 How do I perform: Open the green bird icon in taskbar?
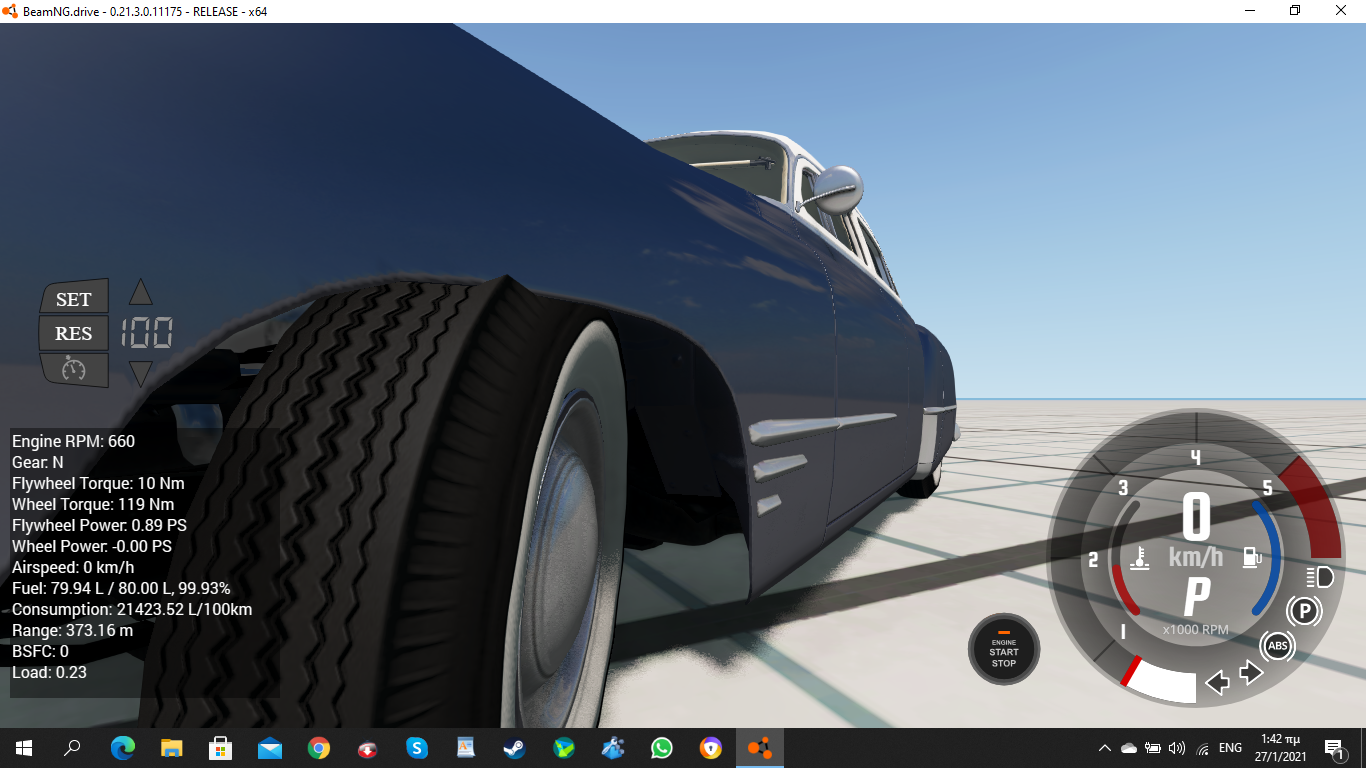point(564,747)
